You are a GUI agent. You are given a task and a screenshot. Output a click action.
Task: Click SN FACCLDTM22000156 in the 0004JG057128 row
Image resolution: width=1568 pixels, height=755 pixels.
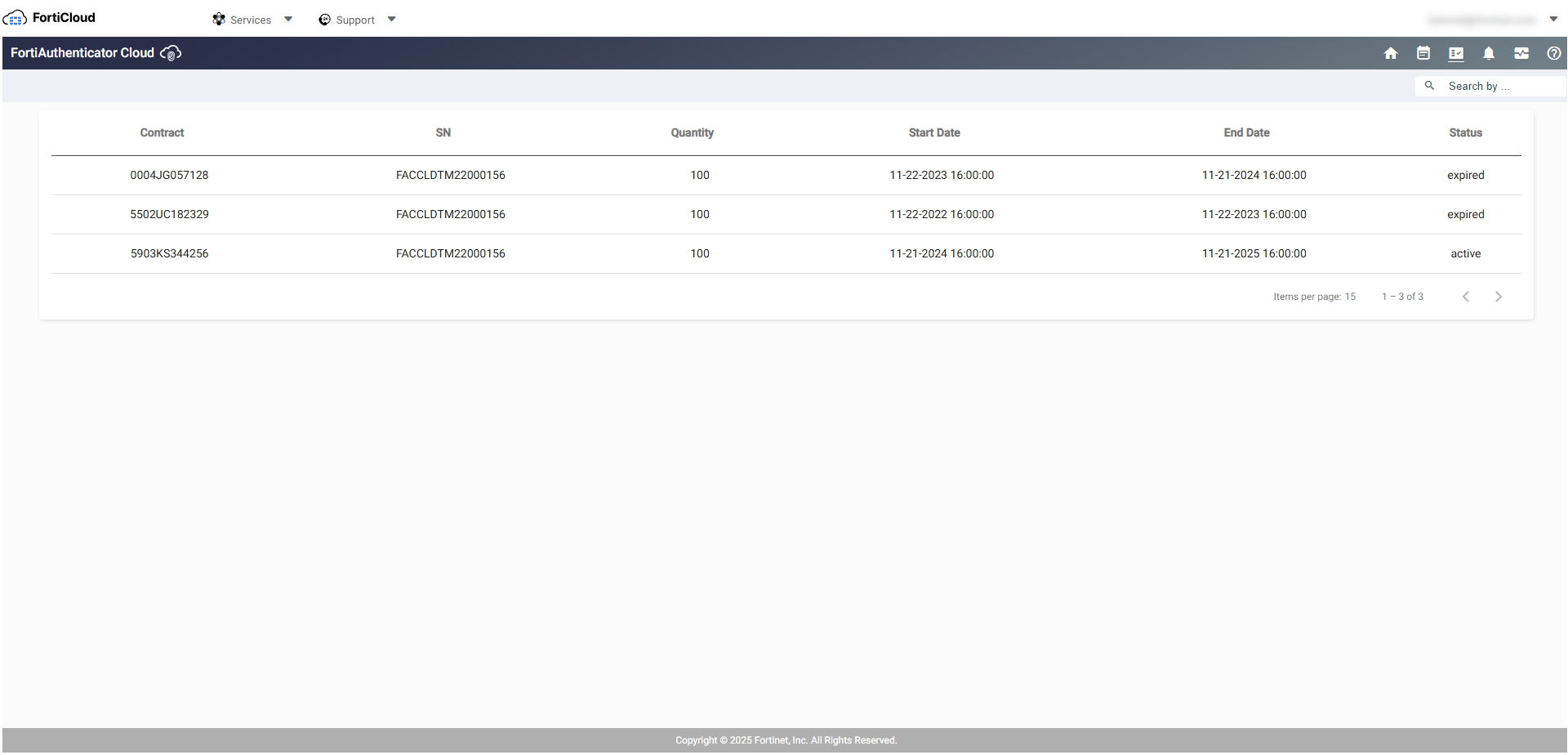point(451,175)
